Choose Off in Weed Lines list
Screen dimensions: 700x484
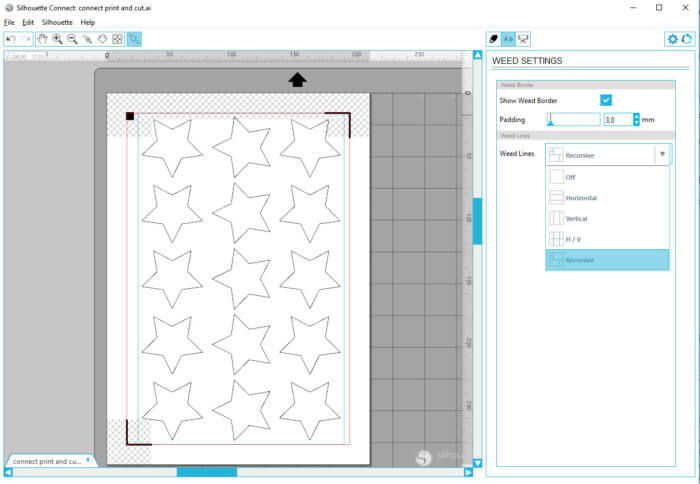pyautogui.click(x=607, y=177)
